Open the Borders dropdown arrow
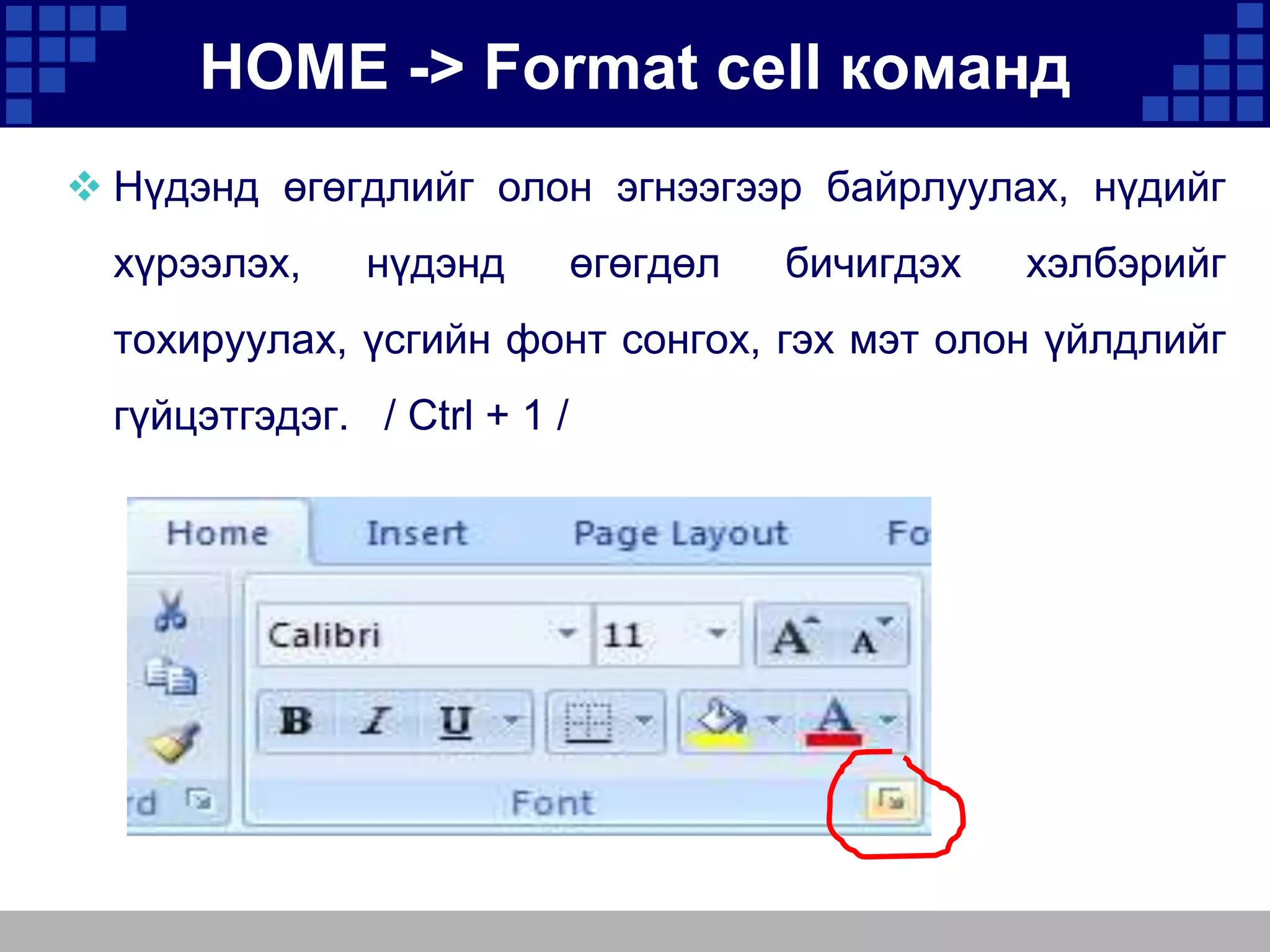 tap(644, 721)
